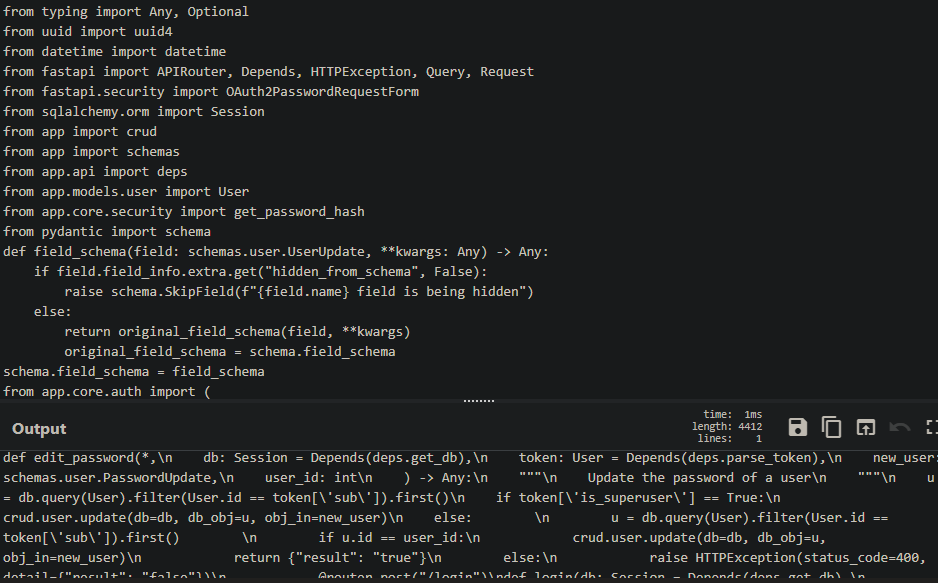This screenshot has height=583, width=938.
Task: Copy raw output to clipboard
Action: (832, 428)
